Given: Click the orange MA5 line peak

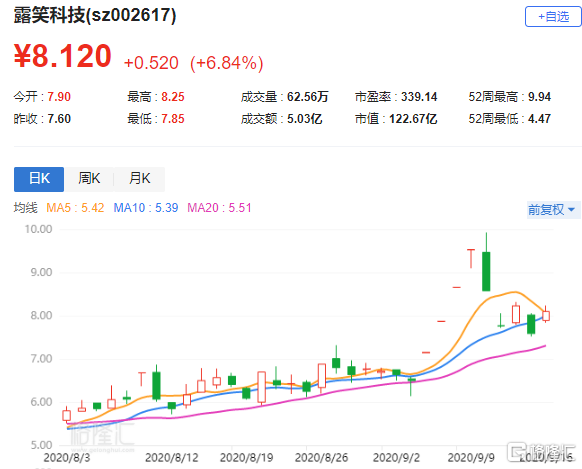Looking at the screenshot, I should pyautogui.click(x=514, y=292).
